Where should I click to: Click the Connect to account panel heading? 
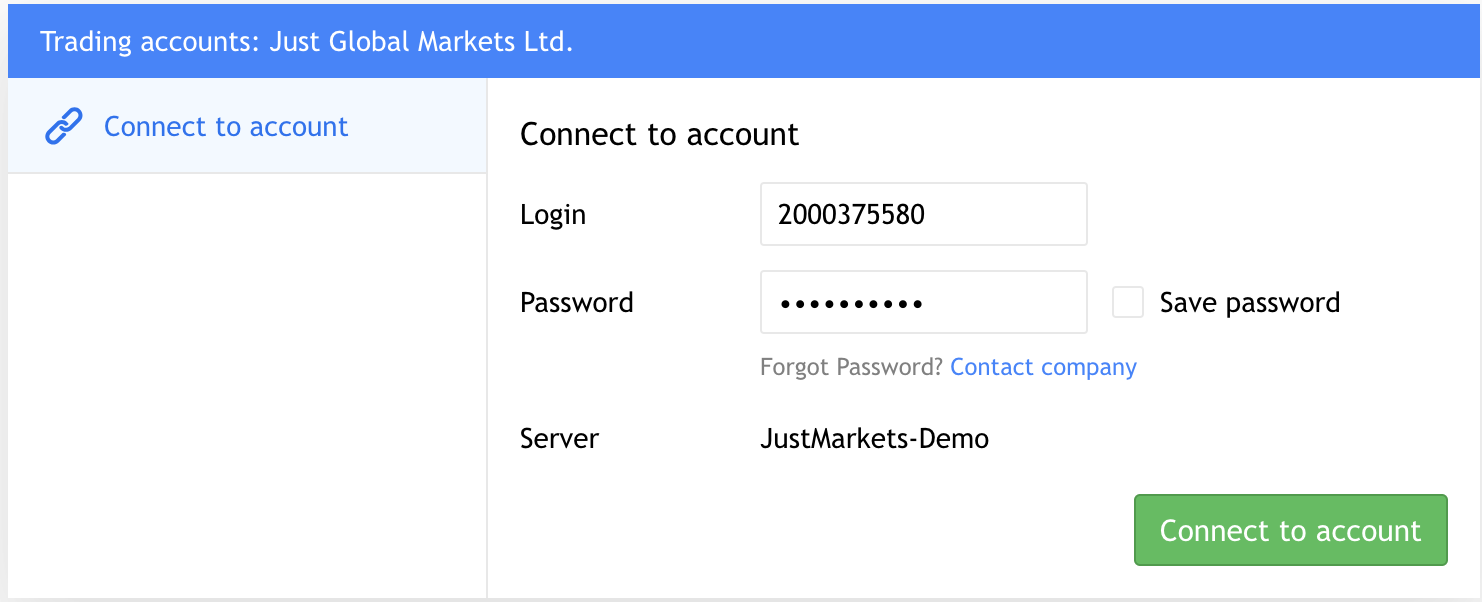point(659,134)
